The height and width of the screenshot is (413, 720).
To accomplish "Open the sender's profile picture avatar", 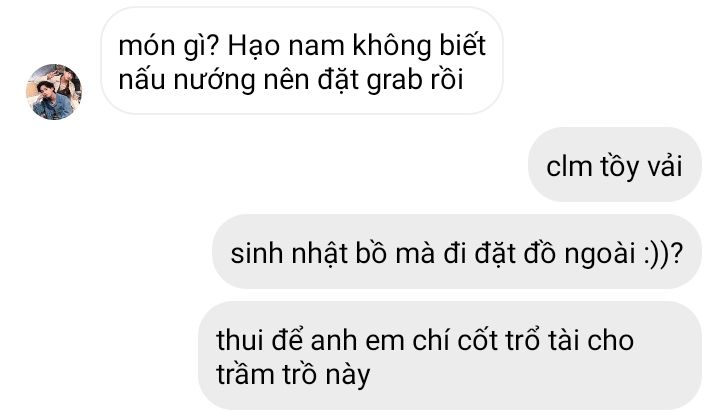I will click(x=54, y=92).
